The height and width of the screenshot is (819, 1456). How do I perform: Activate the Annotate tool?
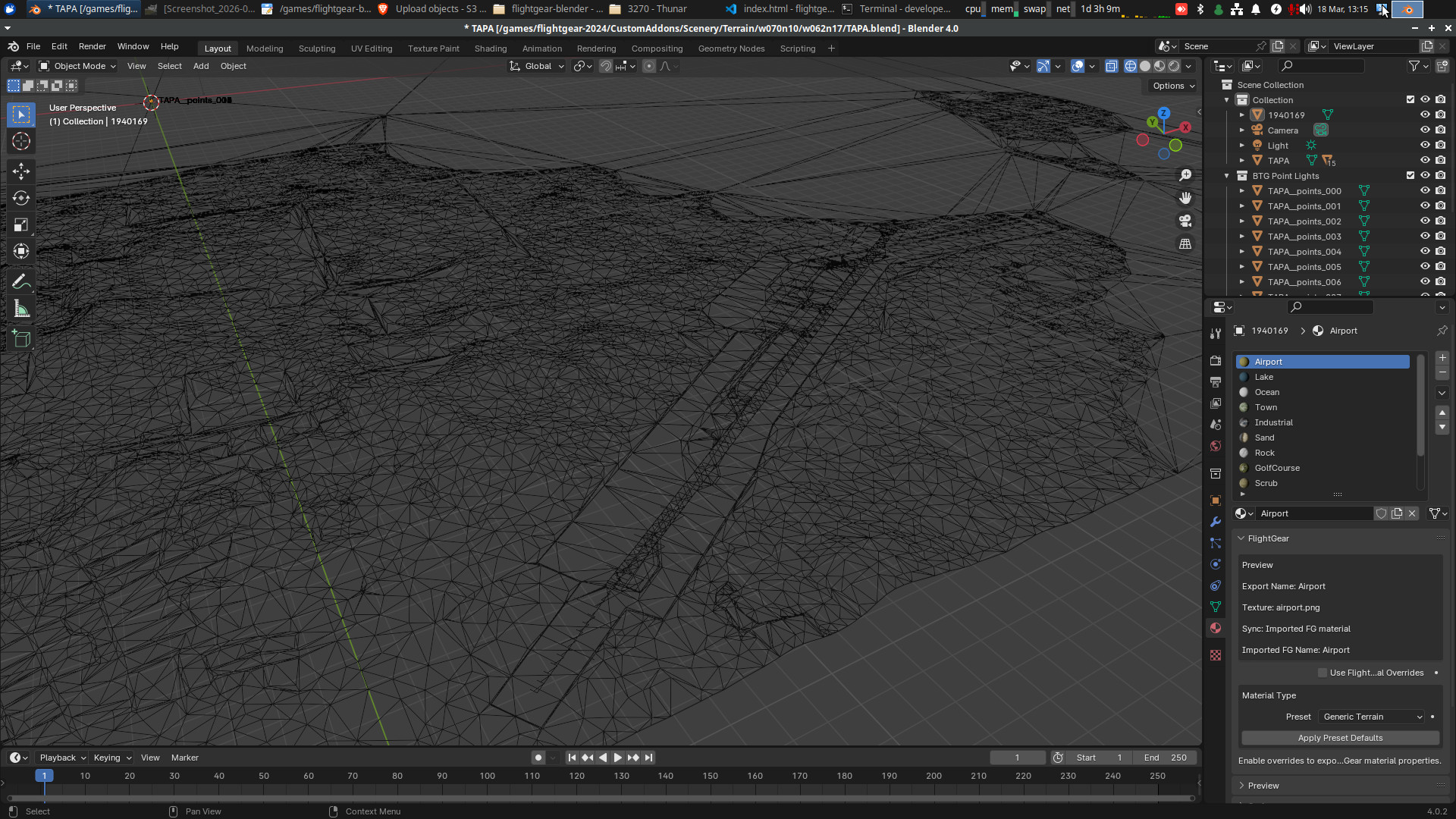pos(20,281)
